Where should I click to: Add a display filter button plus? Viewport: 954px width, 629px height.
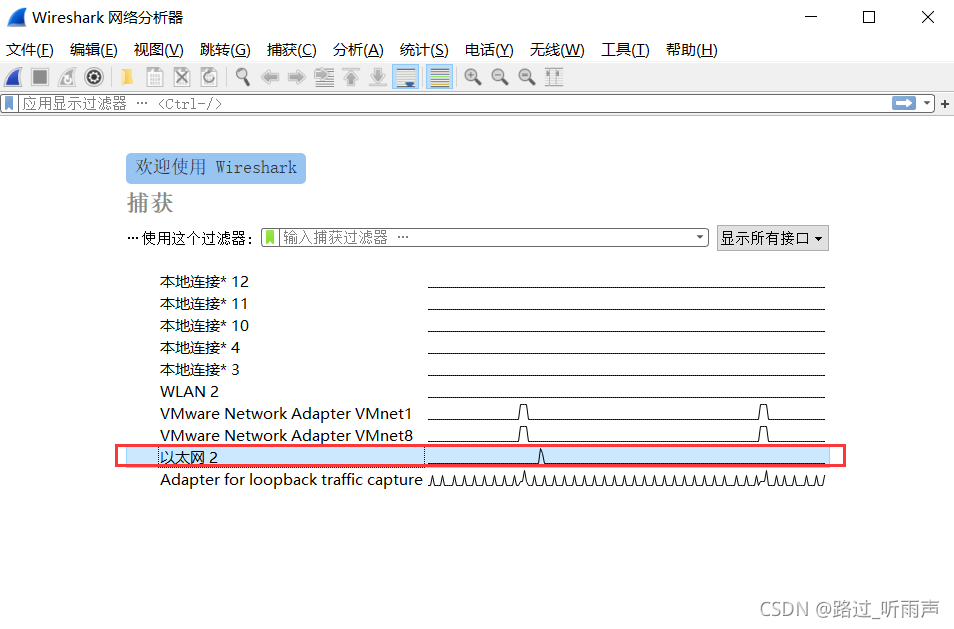pyautogui.click(x=945, y=104)
